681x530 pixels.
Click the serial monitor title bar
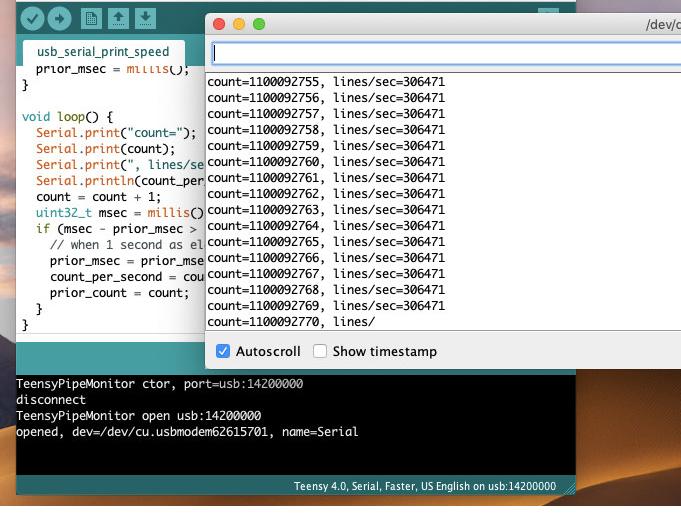click(450, 24)
